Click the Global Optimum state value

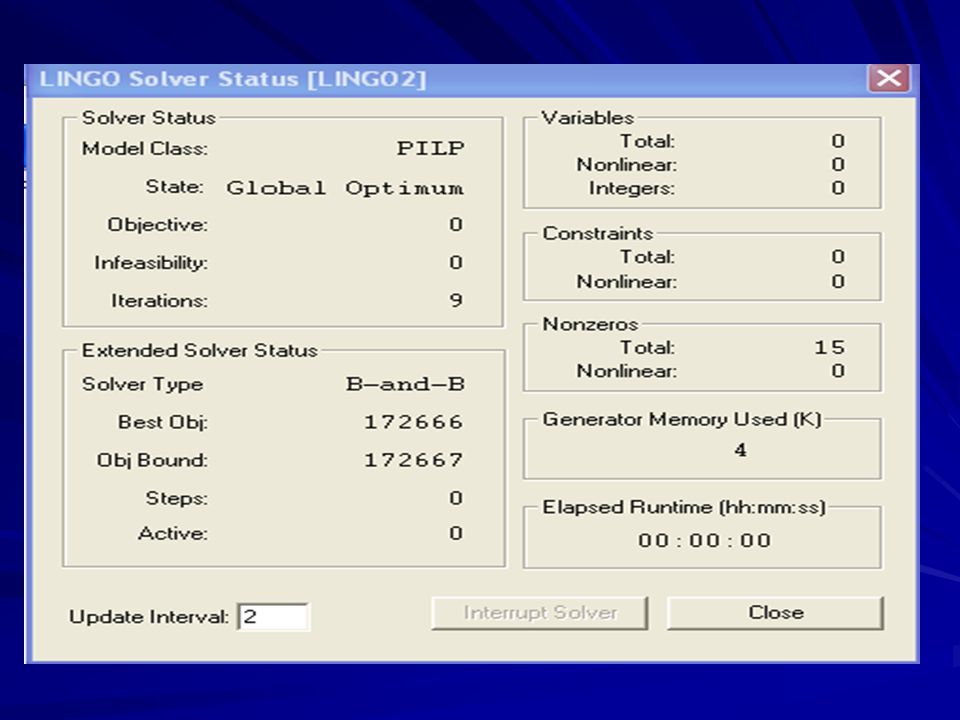[x=345, y=187]
